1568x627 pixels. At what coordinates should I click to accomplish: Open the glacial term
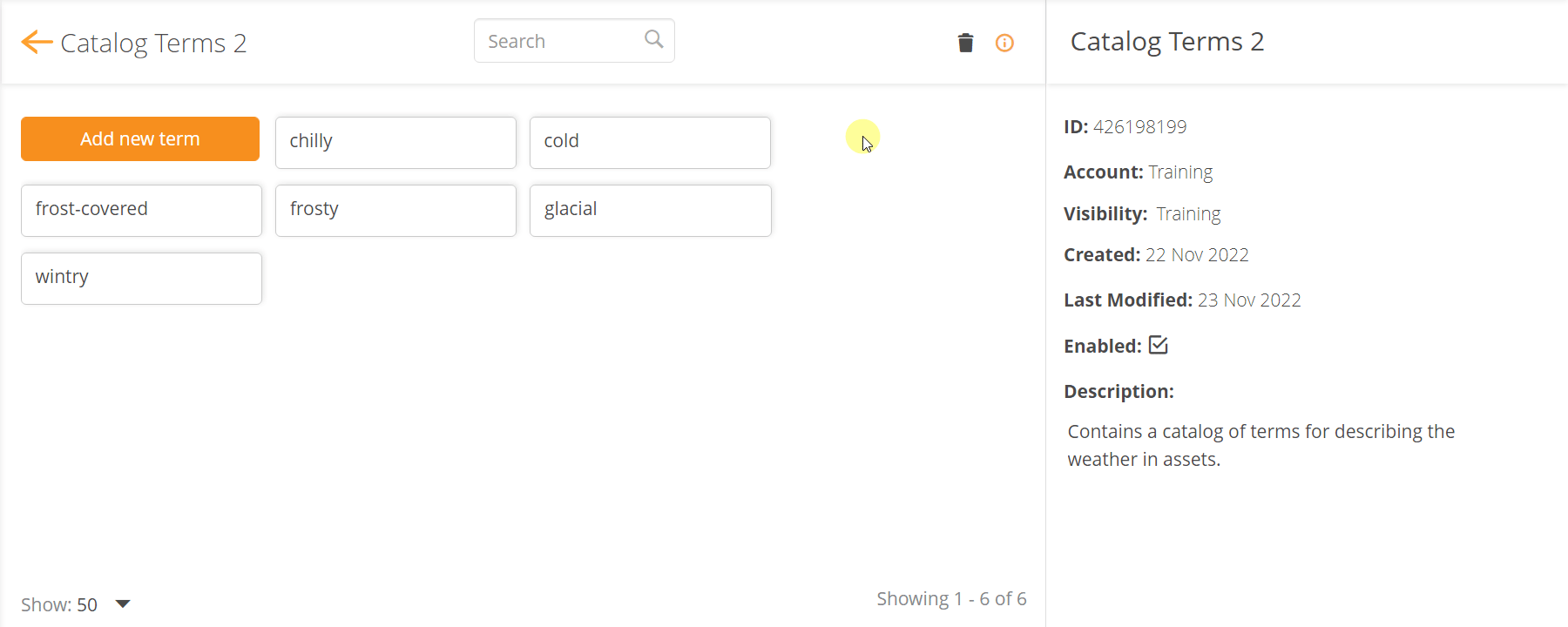pos(650,210)
